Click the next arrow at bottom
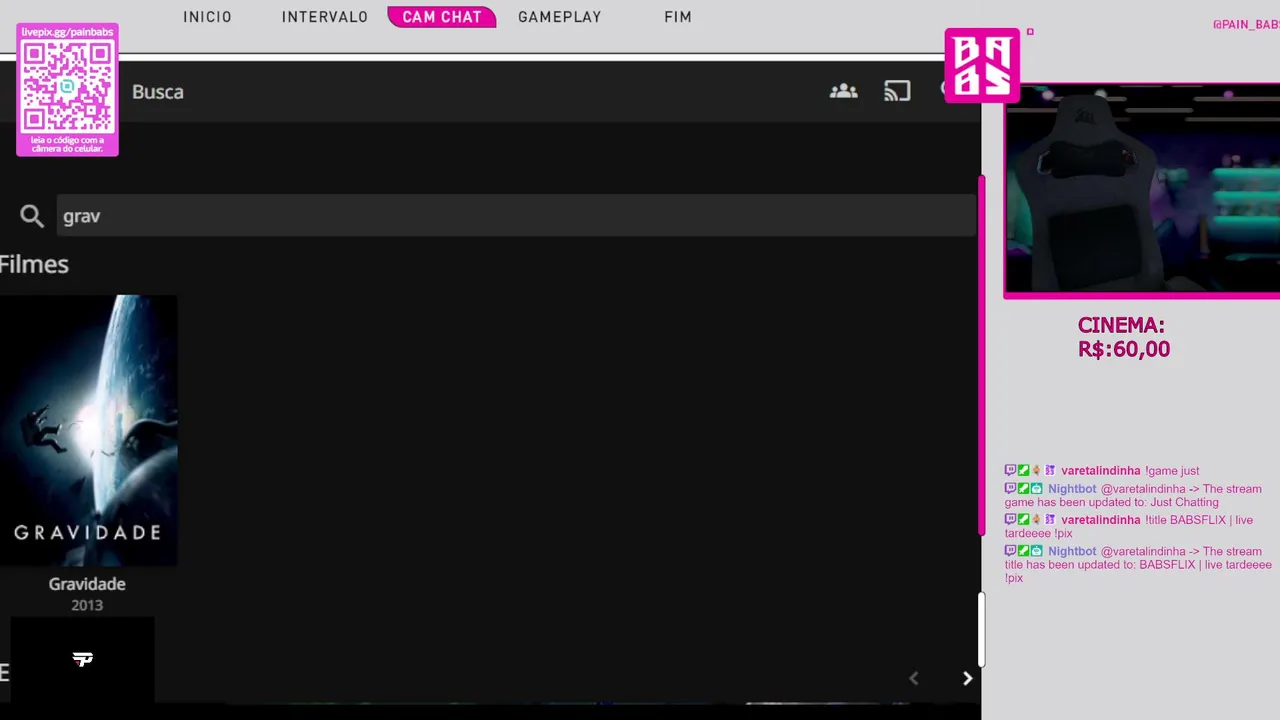The image size is (1280, 720). pyautogui.click(x=967, y=678)
